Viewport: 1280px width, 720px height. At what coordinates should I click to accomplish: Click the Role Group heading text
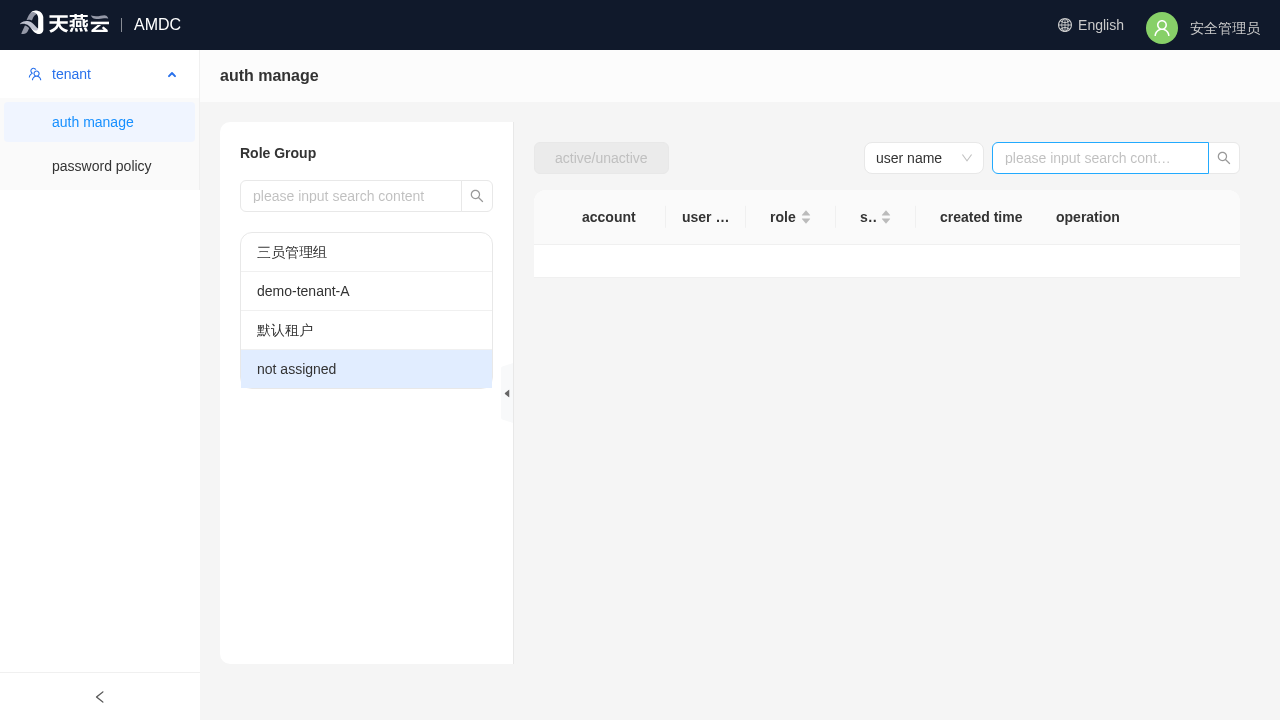tap(278, 153)
